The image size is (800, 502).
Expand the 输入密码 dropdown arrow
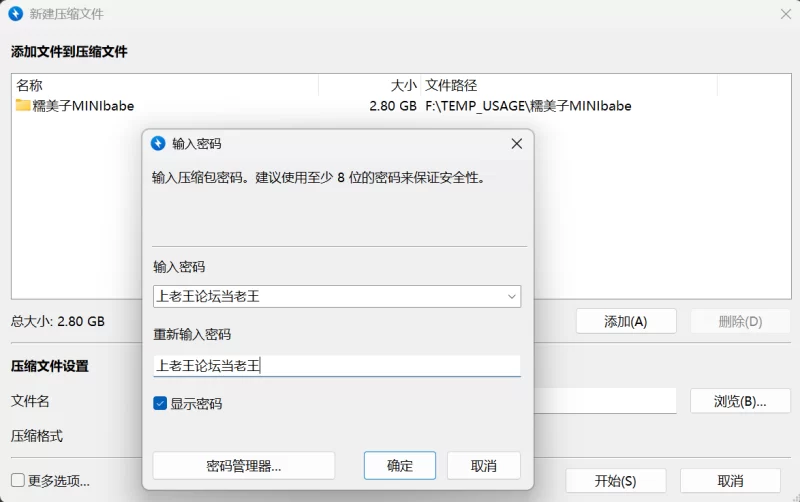tap(511, 297)
